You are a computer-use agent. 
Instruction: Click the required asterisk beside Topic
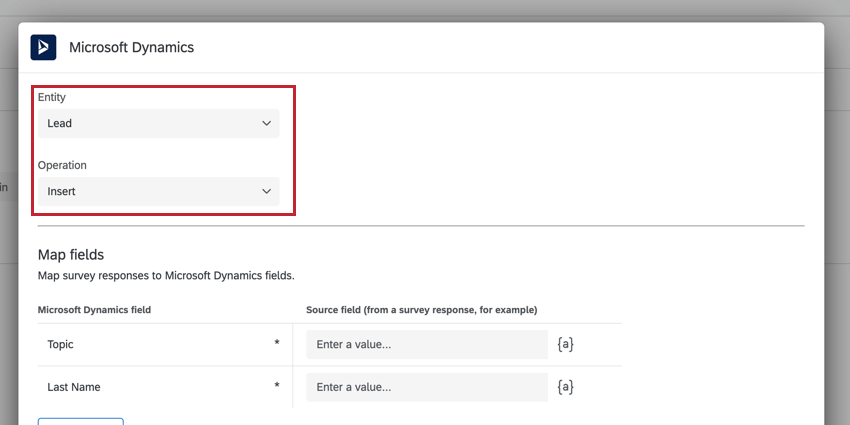click(x=277, y=343)
